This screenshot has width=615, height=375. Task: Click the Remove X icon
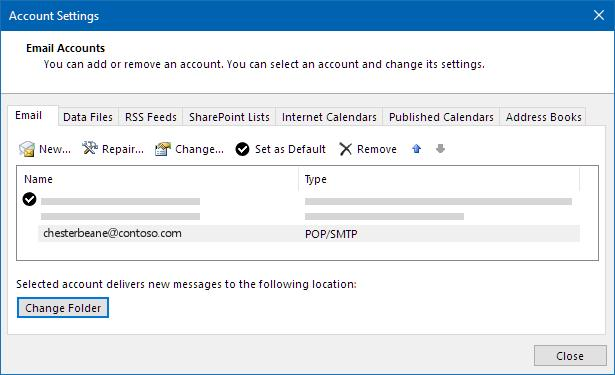click(x=346, y=149)
